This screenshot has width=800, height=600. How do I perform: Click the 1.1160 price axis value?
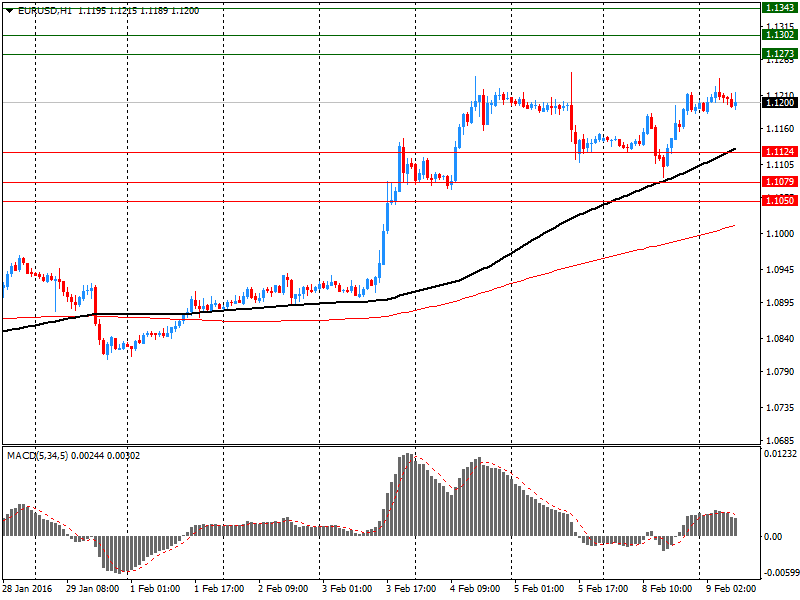pos(780,129)
